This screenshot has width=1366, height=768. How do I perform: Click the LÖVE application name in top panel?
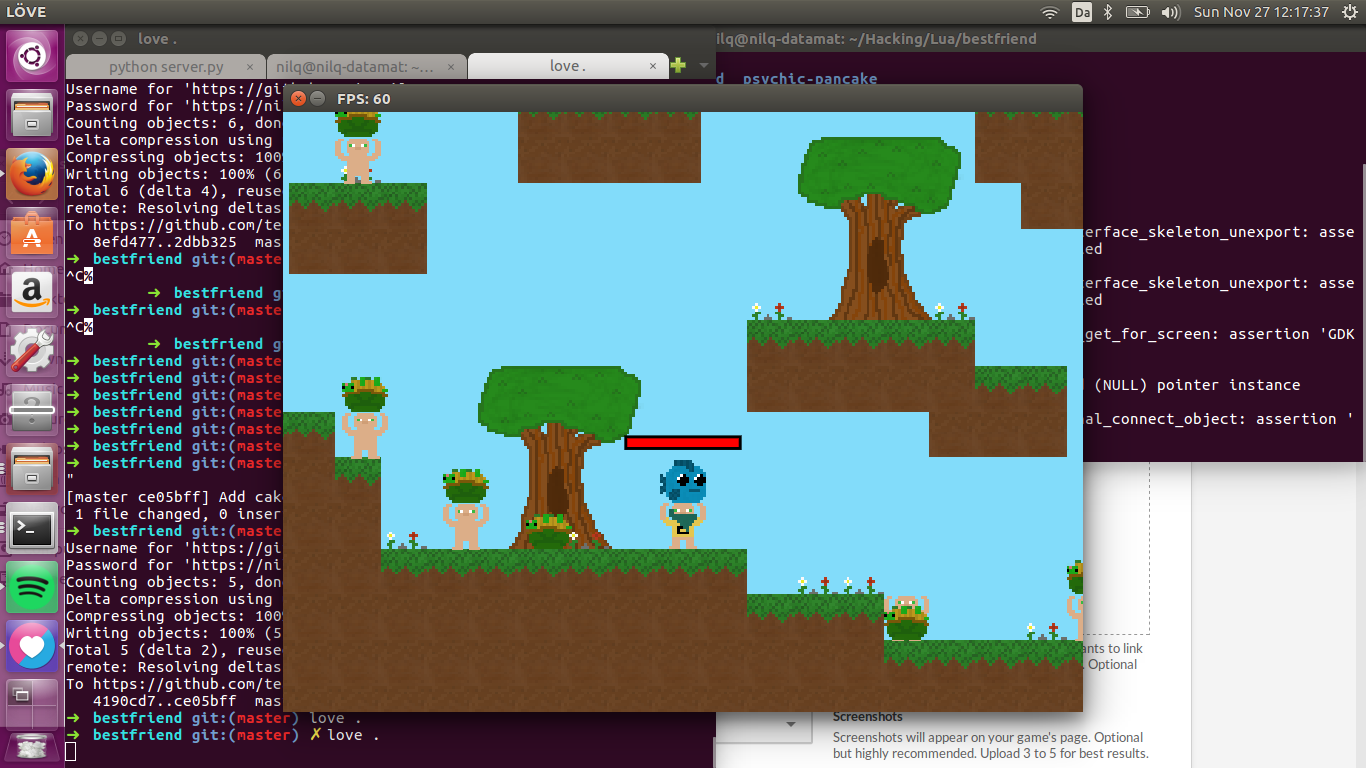(x=27, y=12)
